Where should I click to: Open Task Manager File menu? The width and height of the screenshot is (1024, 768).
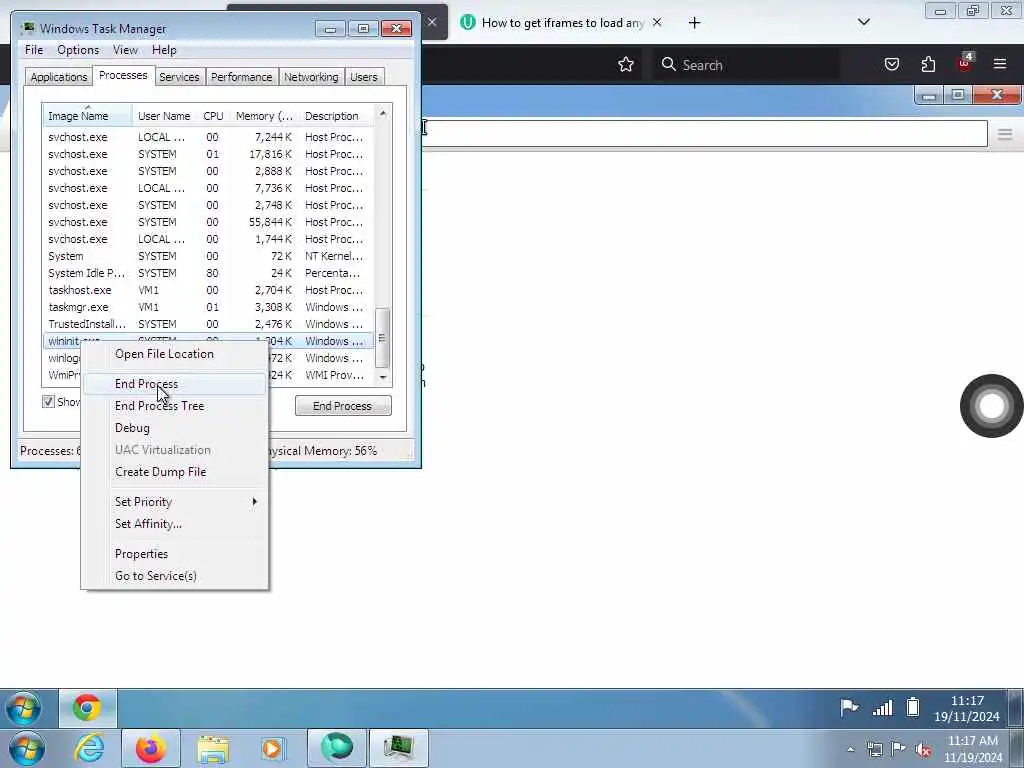tap(34, 50)
